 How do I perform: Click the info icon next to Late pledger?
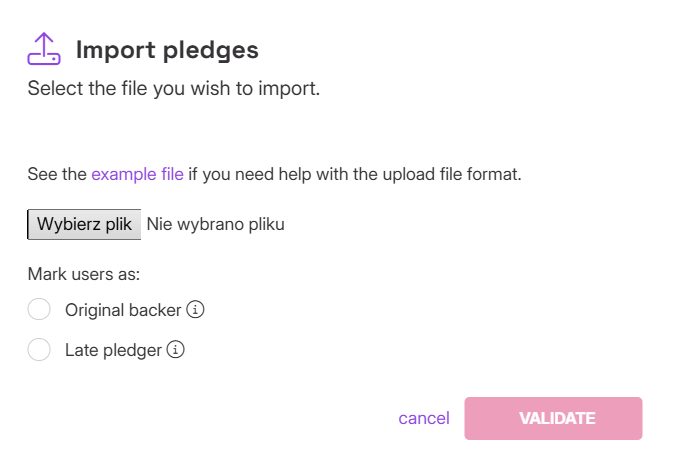click(x=176, y=350)
